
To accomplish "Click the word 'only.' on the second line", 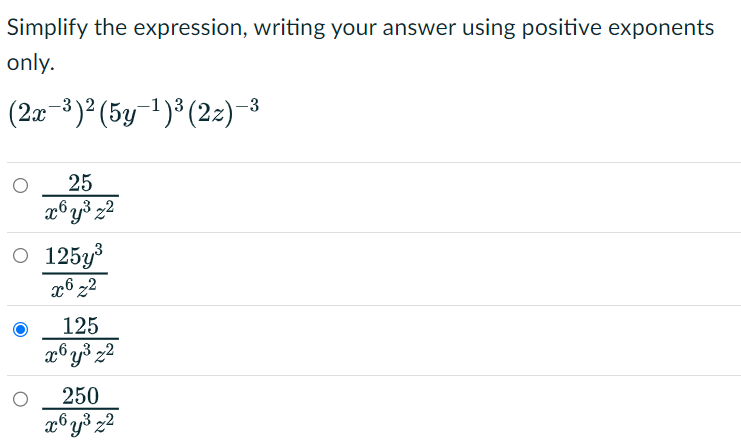I will click(31, 63).
